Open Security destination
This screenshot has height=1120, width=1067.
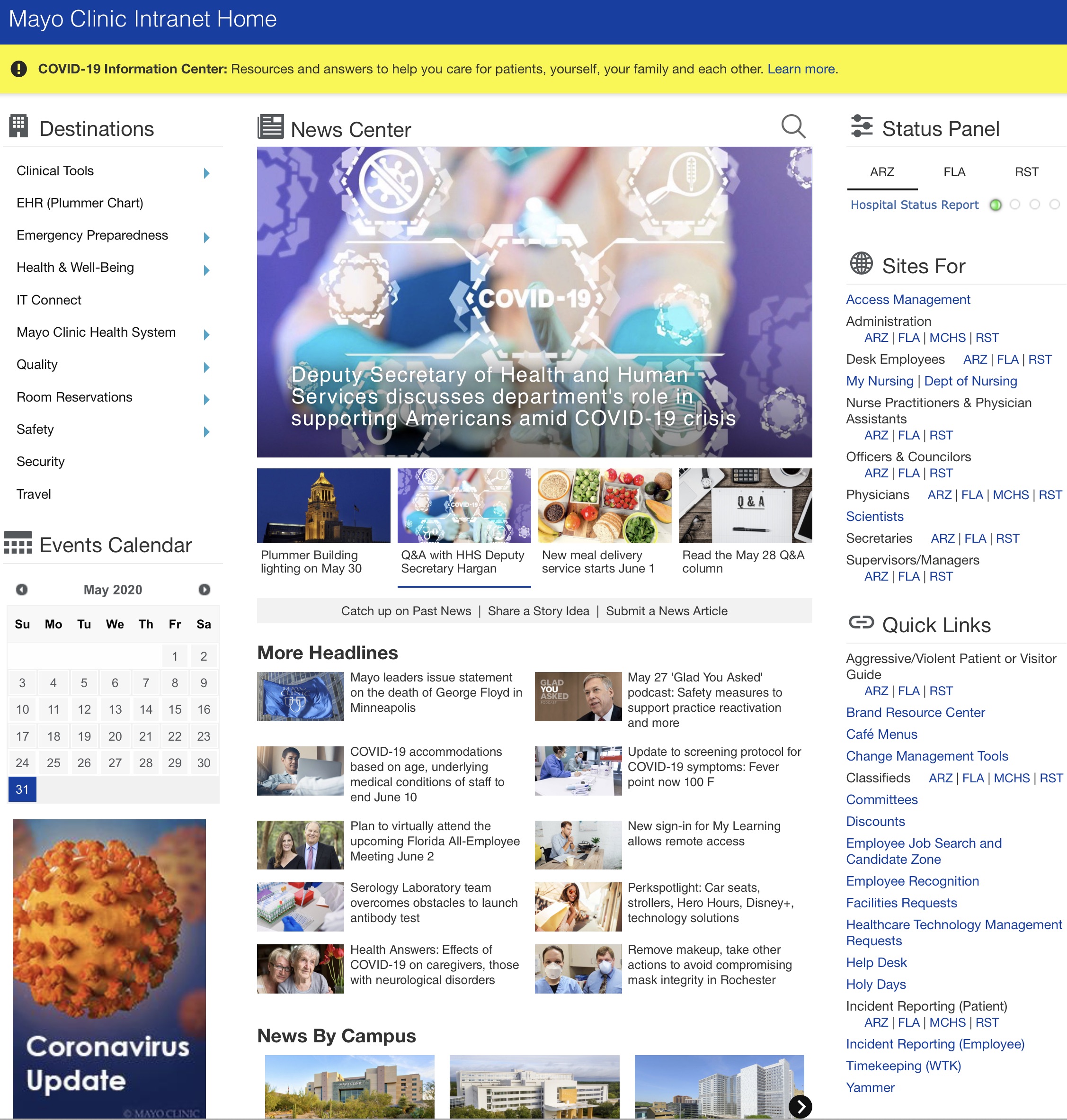[40, 462]
